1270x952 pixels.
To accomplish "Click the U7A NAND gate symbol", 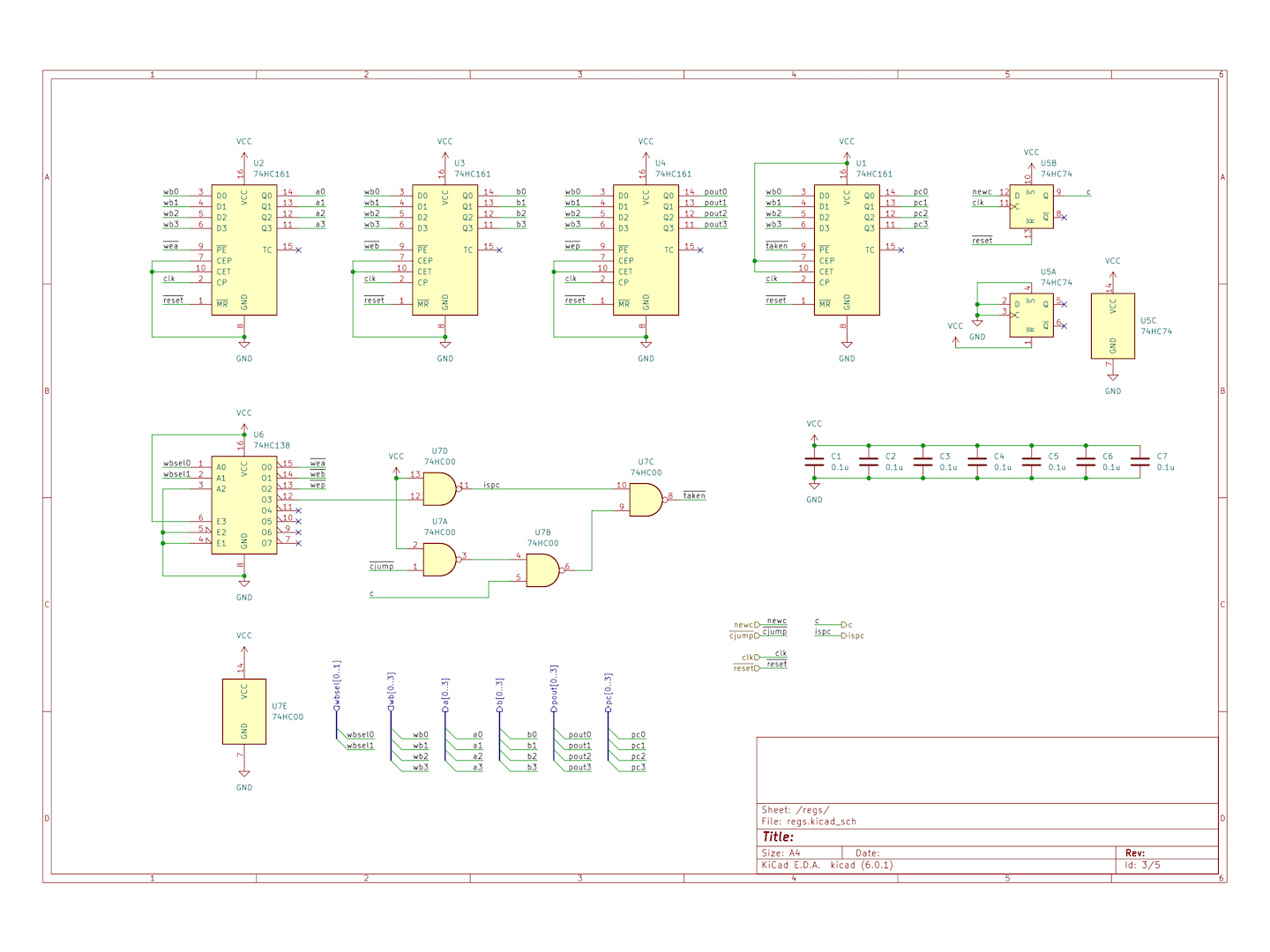I will tap(439, 560).
